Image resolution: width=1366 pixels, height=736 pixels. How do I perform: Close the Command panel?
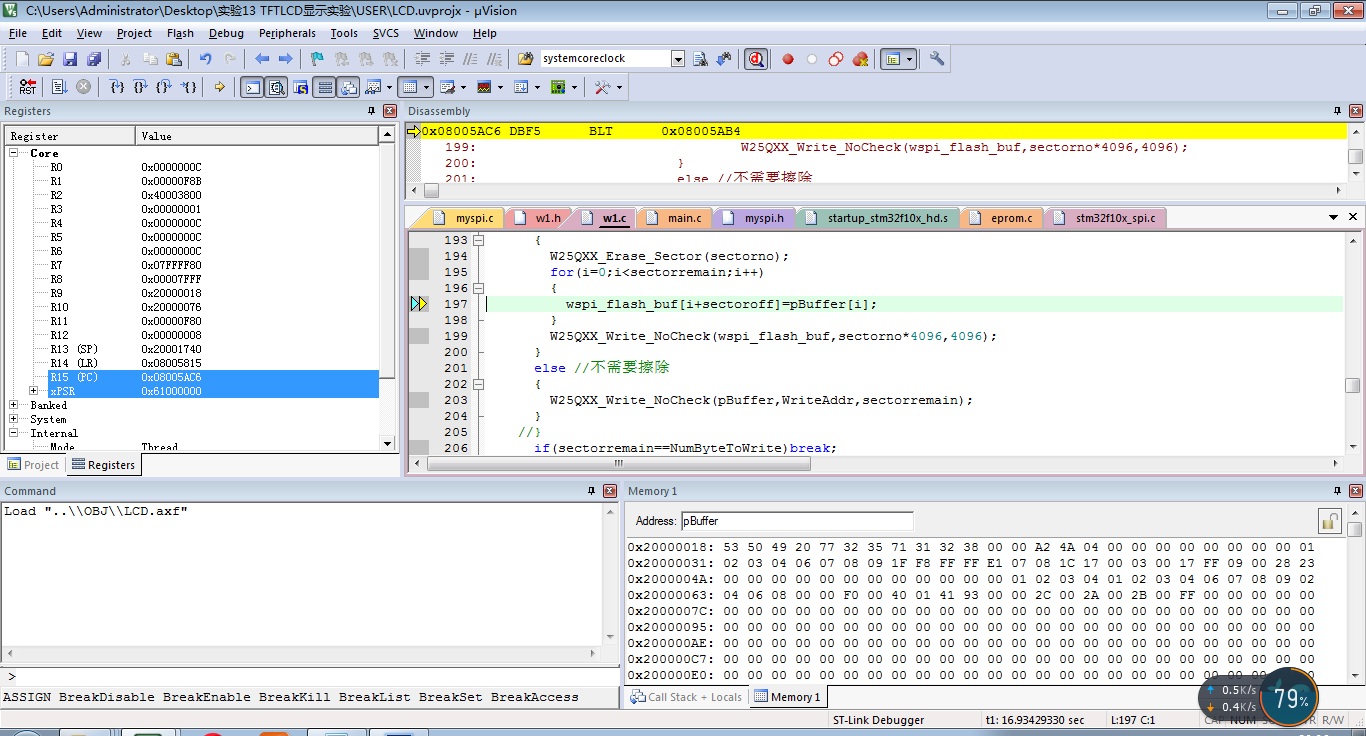coord(610,491)
